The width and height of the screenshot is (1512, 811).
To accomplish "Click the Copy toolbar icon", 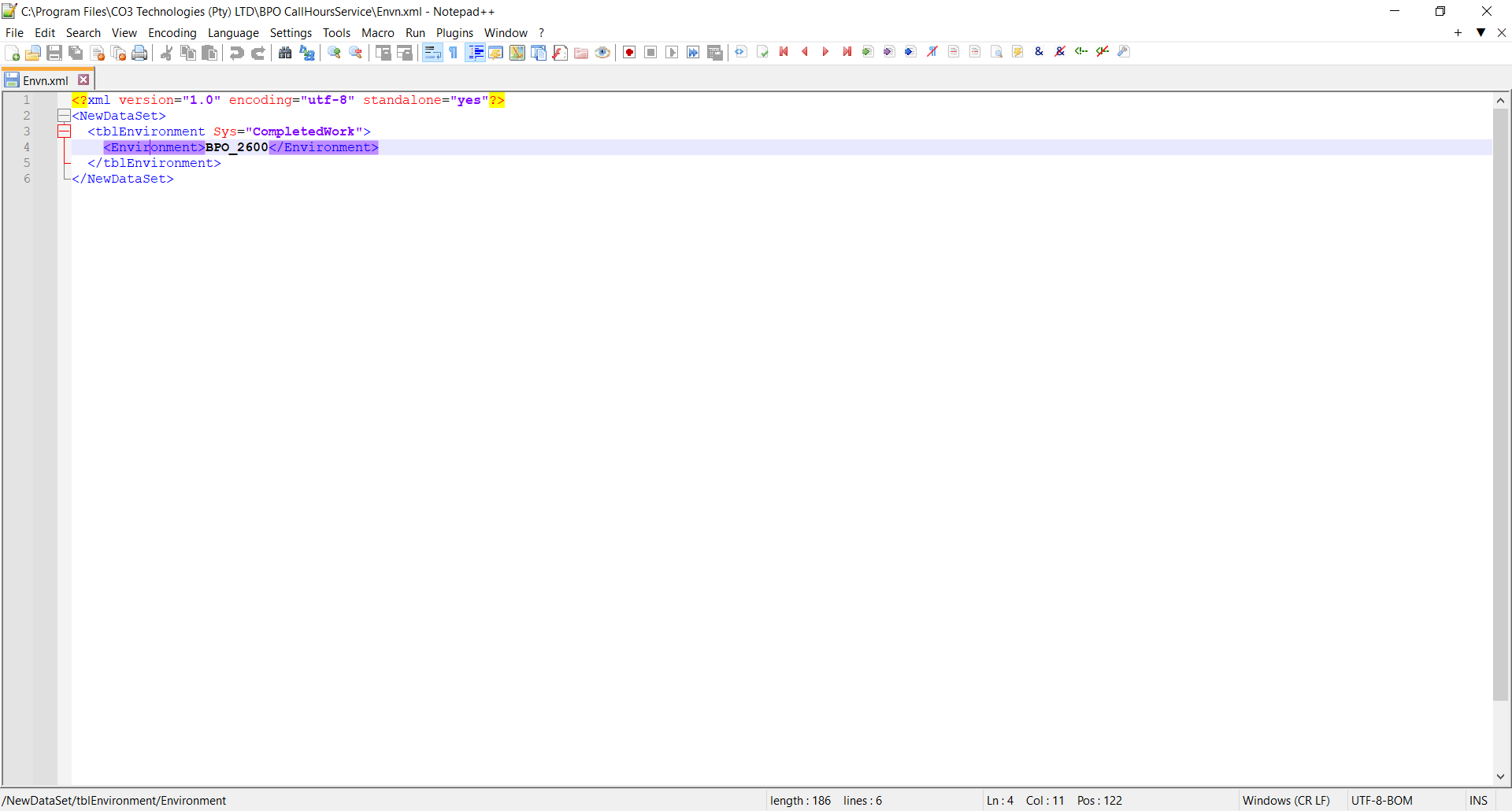I will pos(187,53).
